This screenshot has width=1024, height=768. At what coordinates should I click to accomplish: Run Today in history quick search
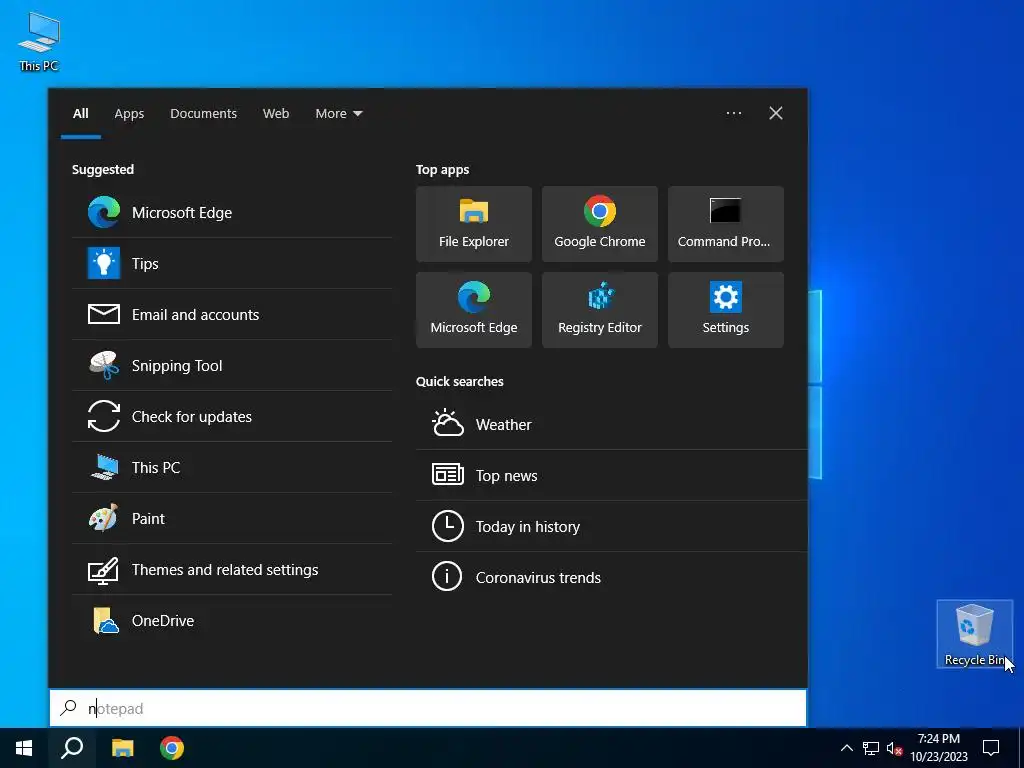tap(611, 526)
